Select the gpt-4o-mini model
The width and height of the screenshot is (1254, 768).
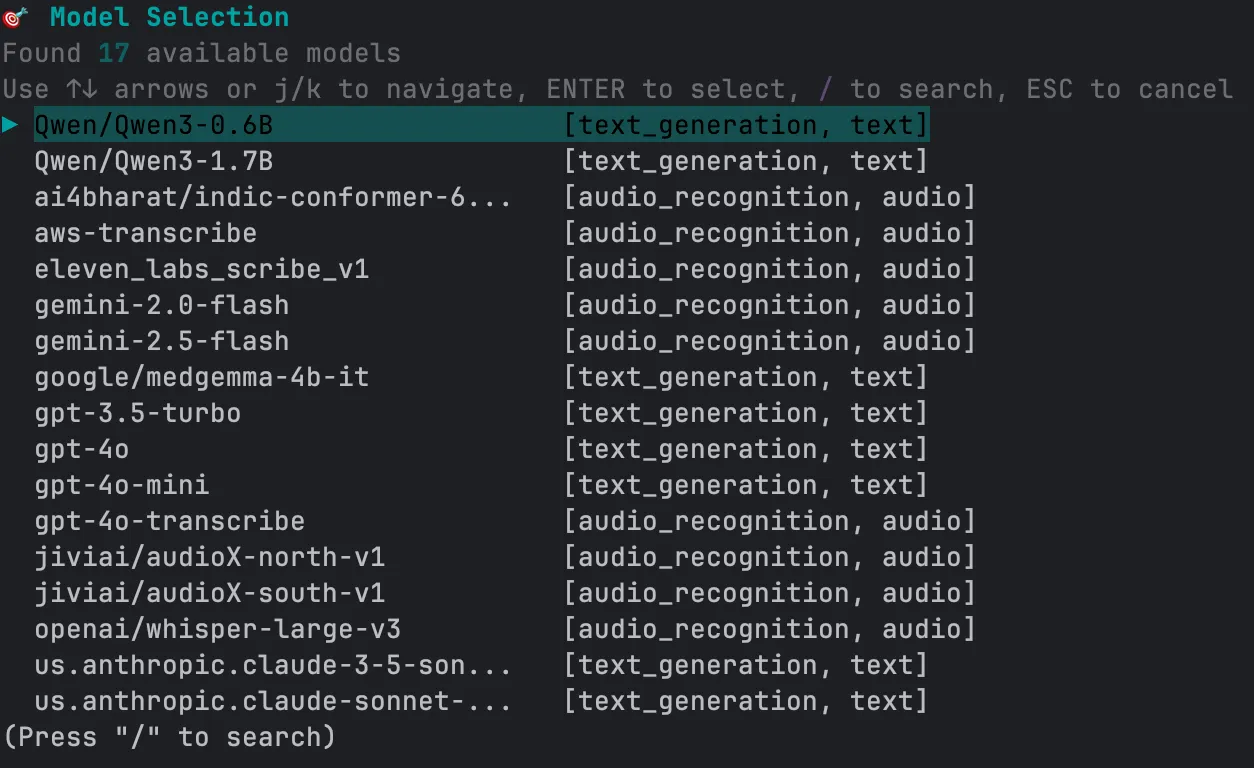pos(481,485)
